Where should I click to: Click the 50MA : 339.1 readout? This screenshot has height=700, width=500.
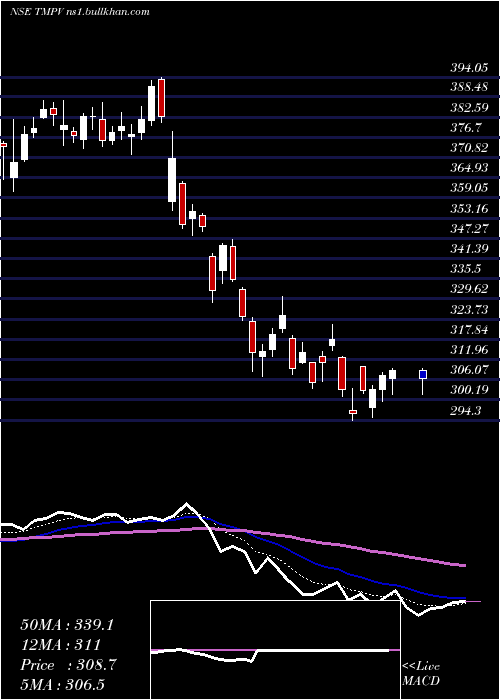coord(67,625)
